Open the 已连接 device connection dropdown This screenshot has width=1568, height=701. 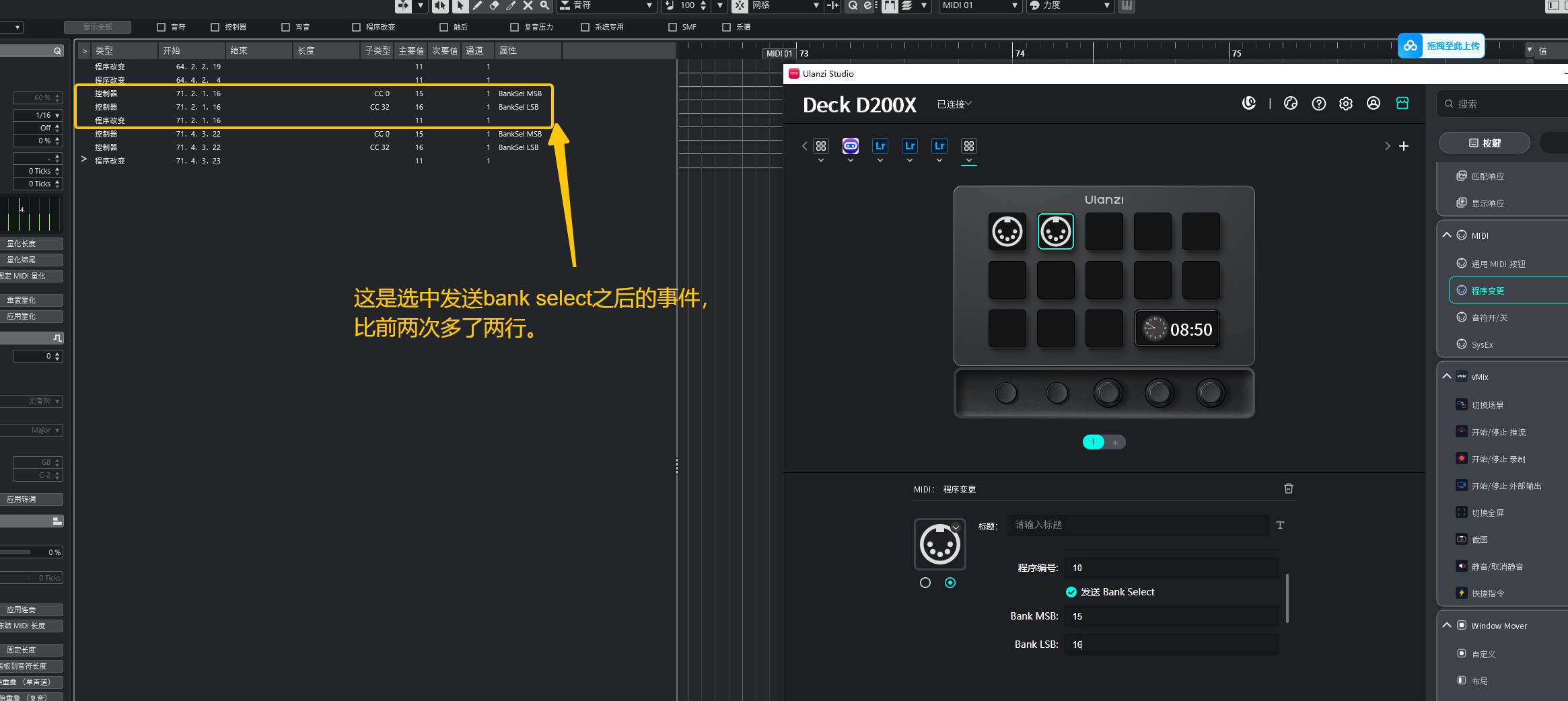[x=954, y=104]
